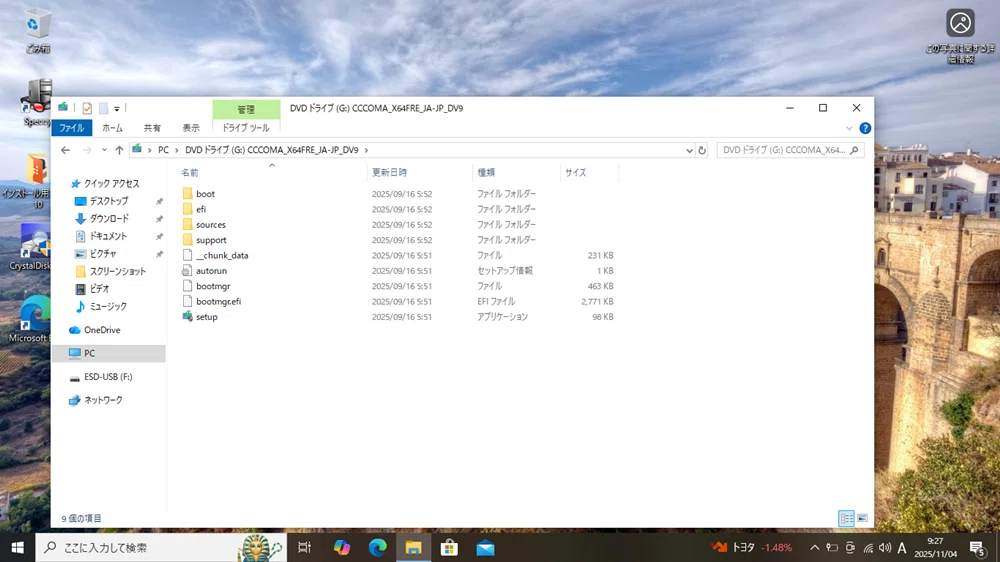
Task: Open Mail app from taskbar
Action: click(485, 547)
